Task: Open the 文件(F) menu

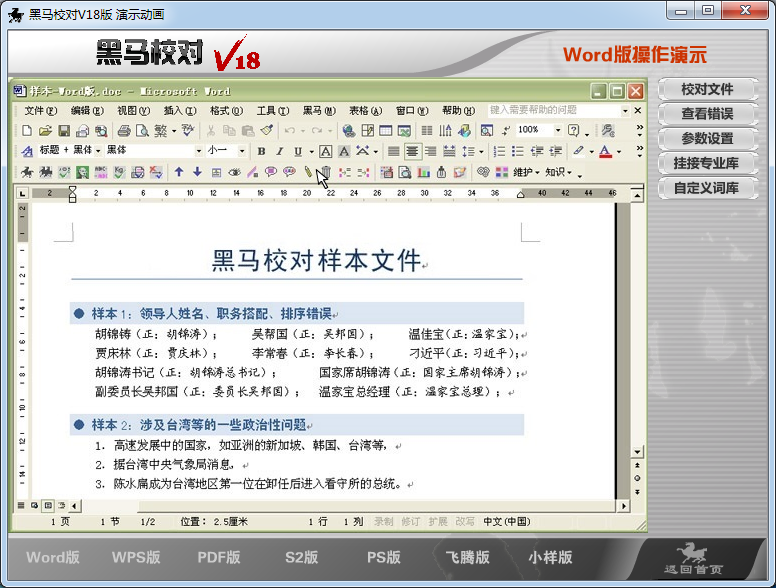Action: pos(41,110)
